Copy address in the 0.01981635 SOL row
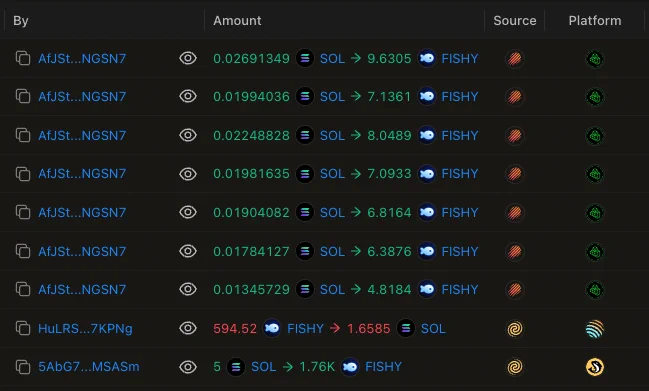Viewport: 649px width, 391px height. click(23, 174)
